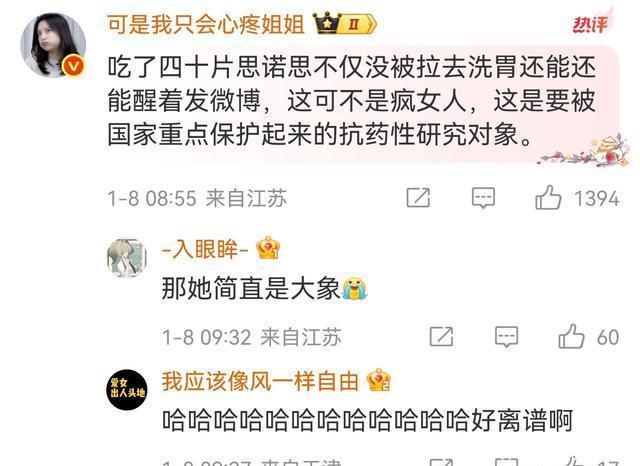Viewport: 640px width, 466px height.
Task: Tap the orange V verification badge
Action: (73, 67)
